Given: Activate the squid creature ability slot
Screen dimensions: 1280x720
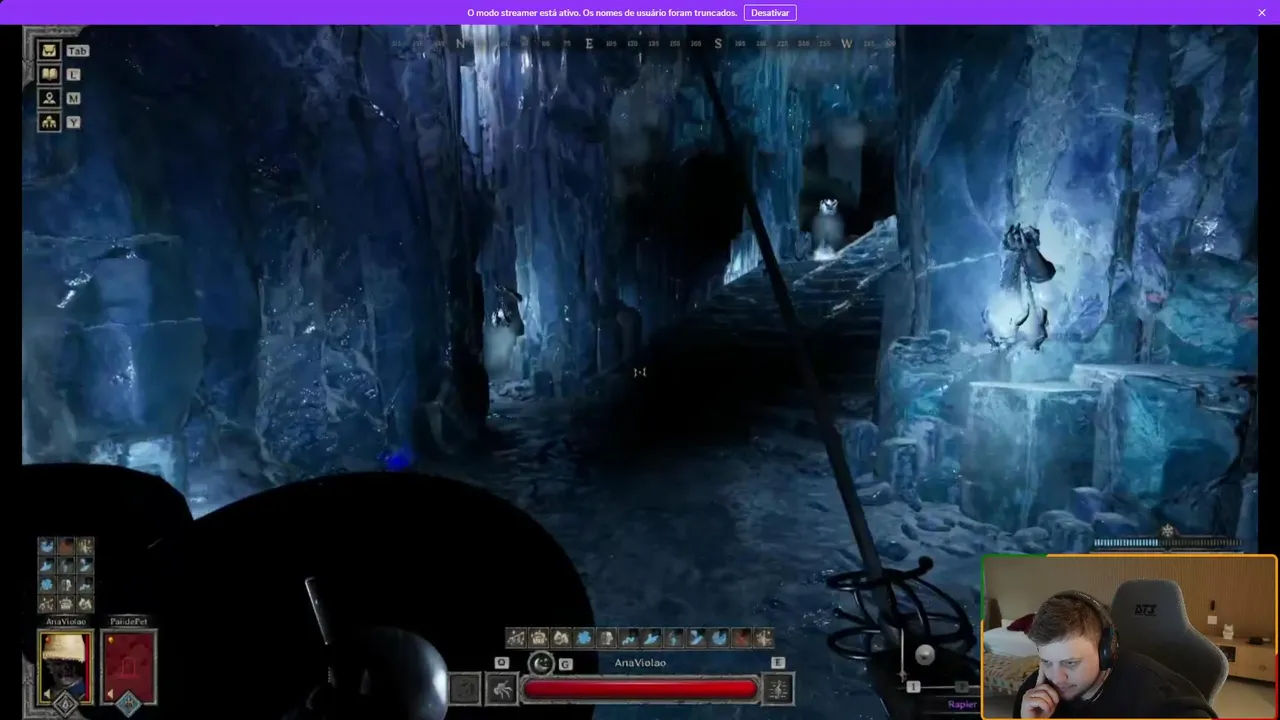Looking at the screenshot, I should point(501,689).
